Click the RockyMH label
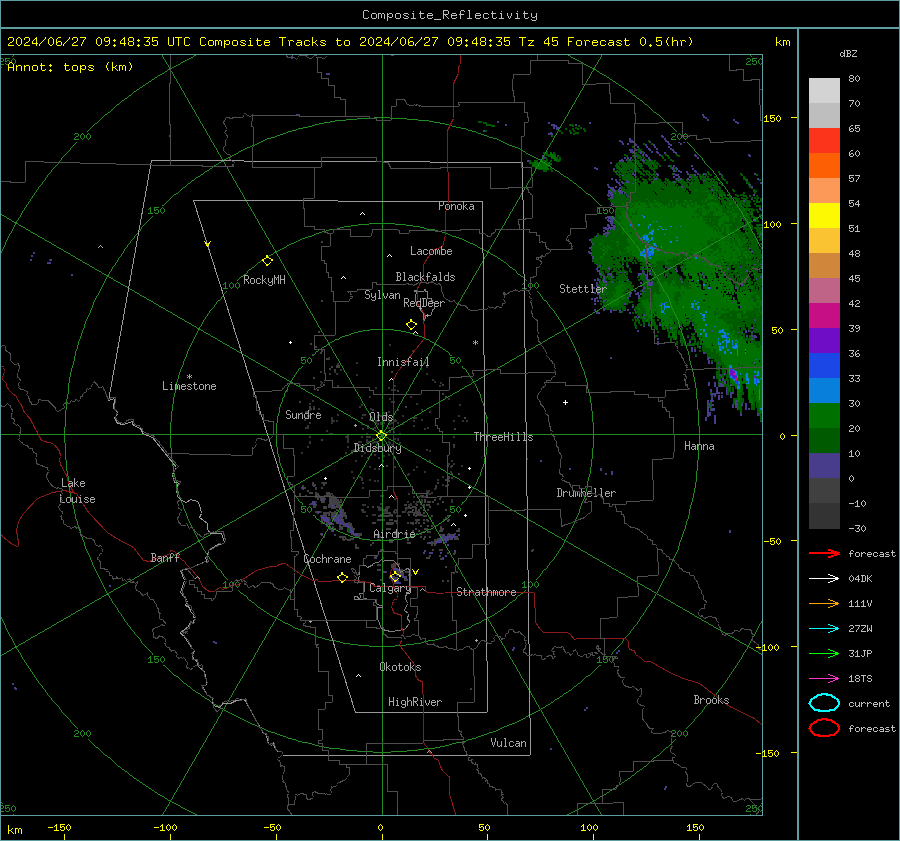900x841 pixels. point(264,280)
